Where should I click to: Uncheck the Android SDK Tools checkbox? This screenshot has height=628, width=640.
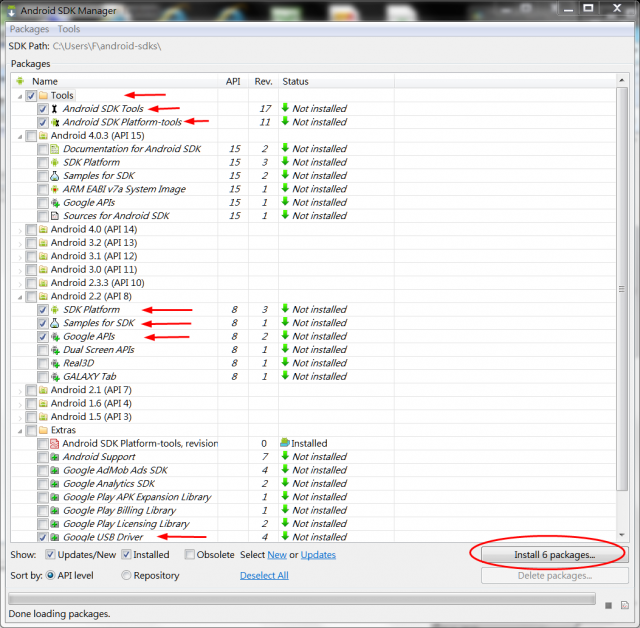pos(42,109)
